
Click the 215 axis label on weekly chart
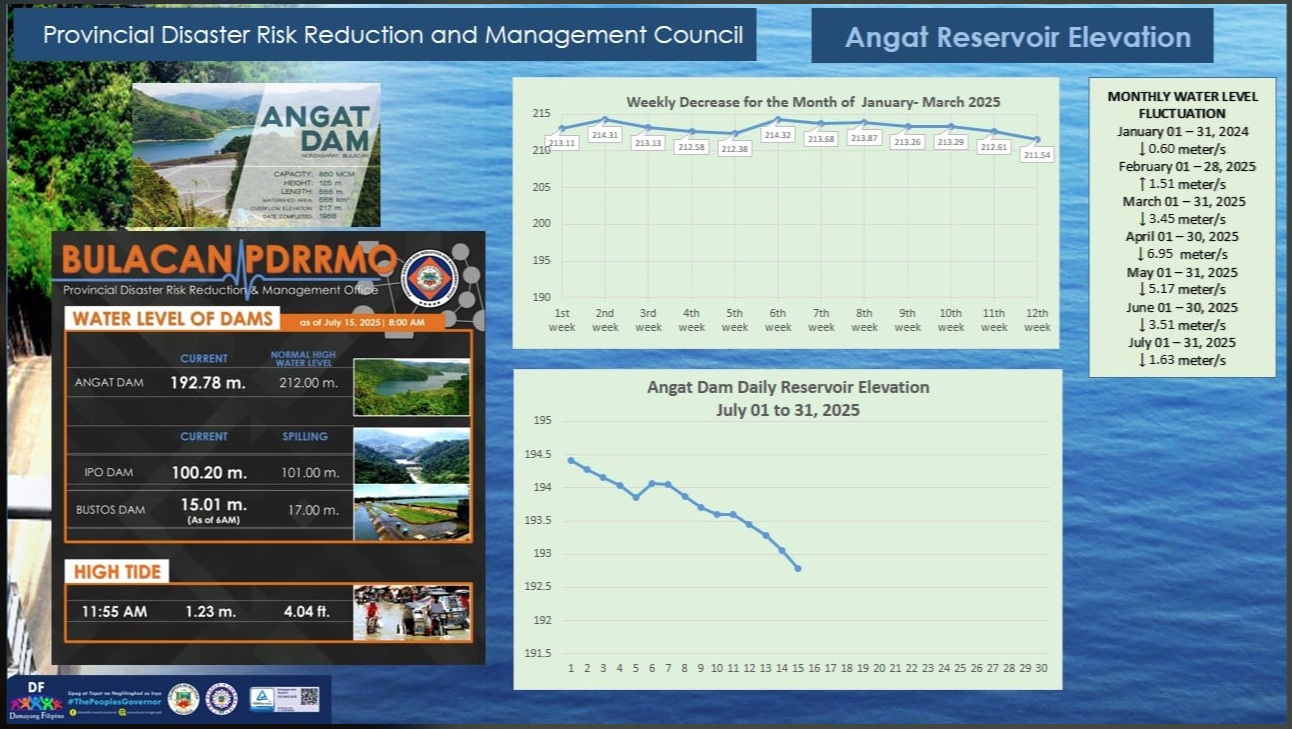pos(541,115)
